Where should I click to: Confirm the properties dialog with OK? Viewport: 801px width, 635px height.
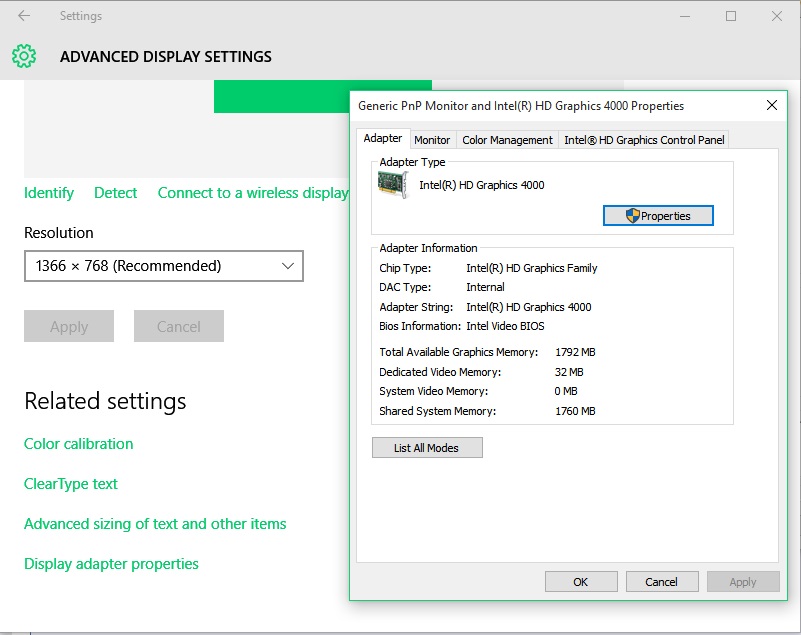point(581,582)
